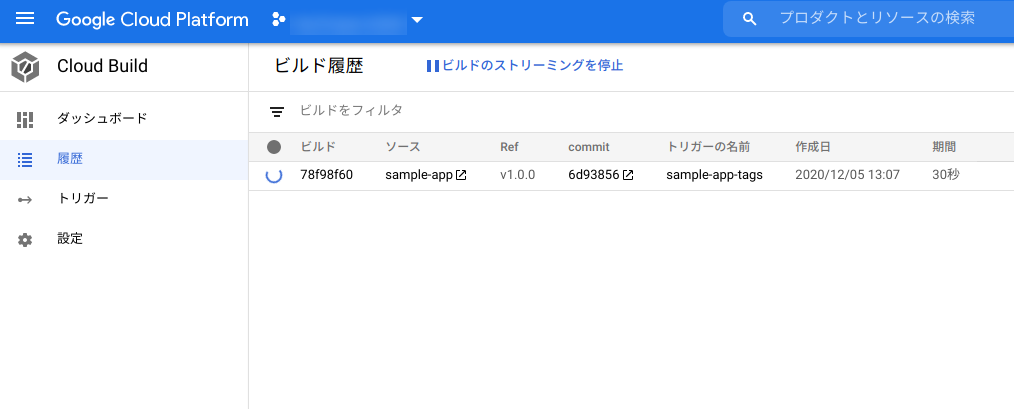Screen dimensions: 1014x409
Task: Click the 期間 column header
Action: pos(944,148)
